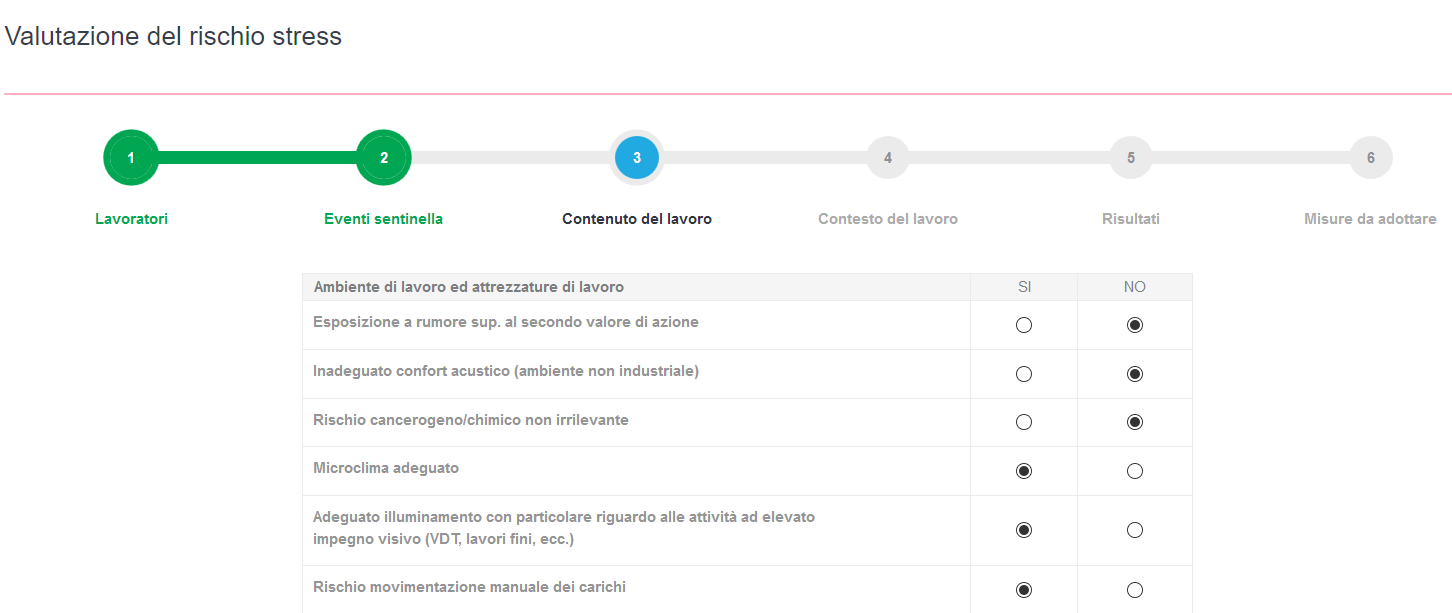Click the Rischio cancerogeno/chimico non irrilevante text

(471, 420)
